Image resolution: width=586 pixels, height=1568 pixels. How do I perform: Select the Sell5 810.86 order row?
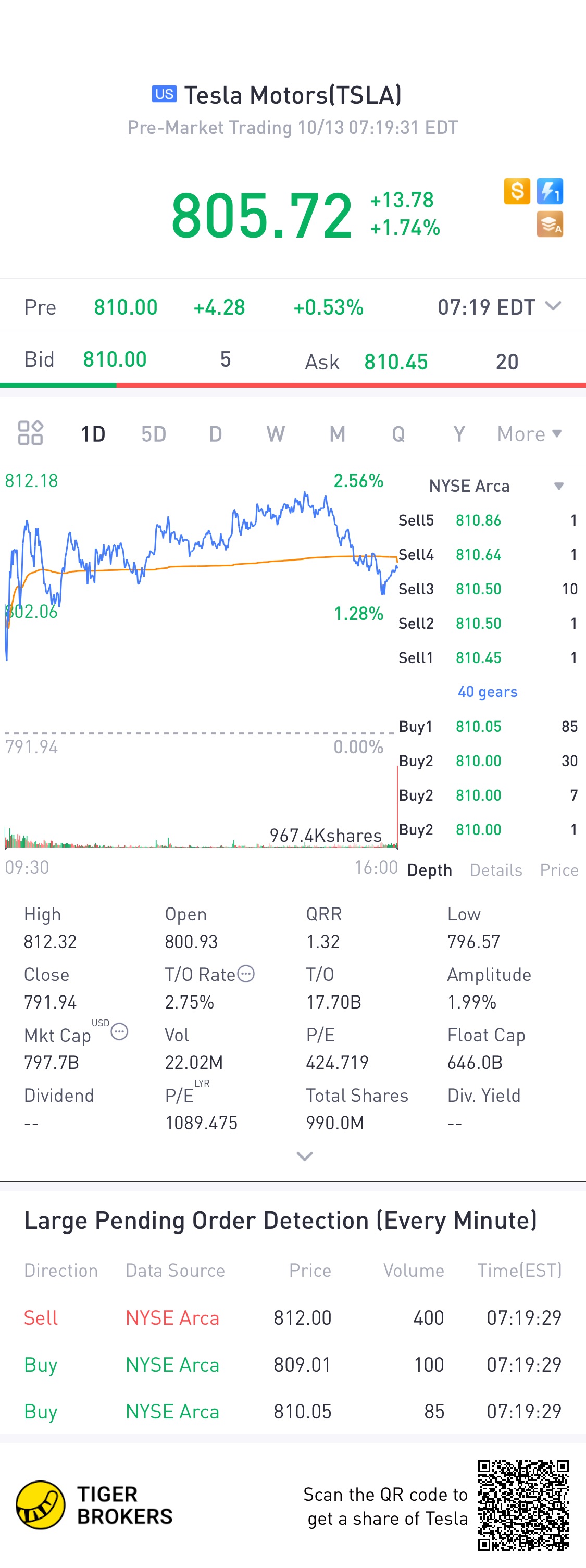coord(488,520)
